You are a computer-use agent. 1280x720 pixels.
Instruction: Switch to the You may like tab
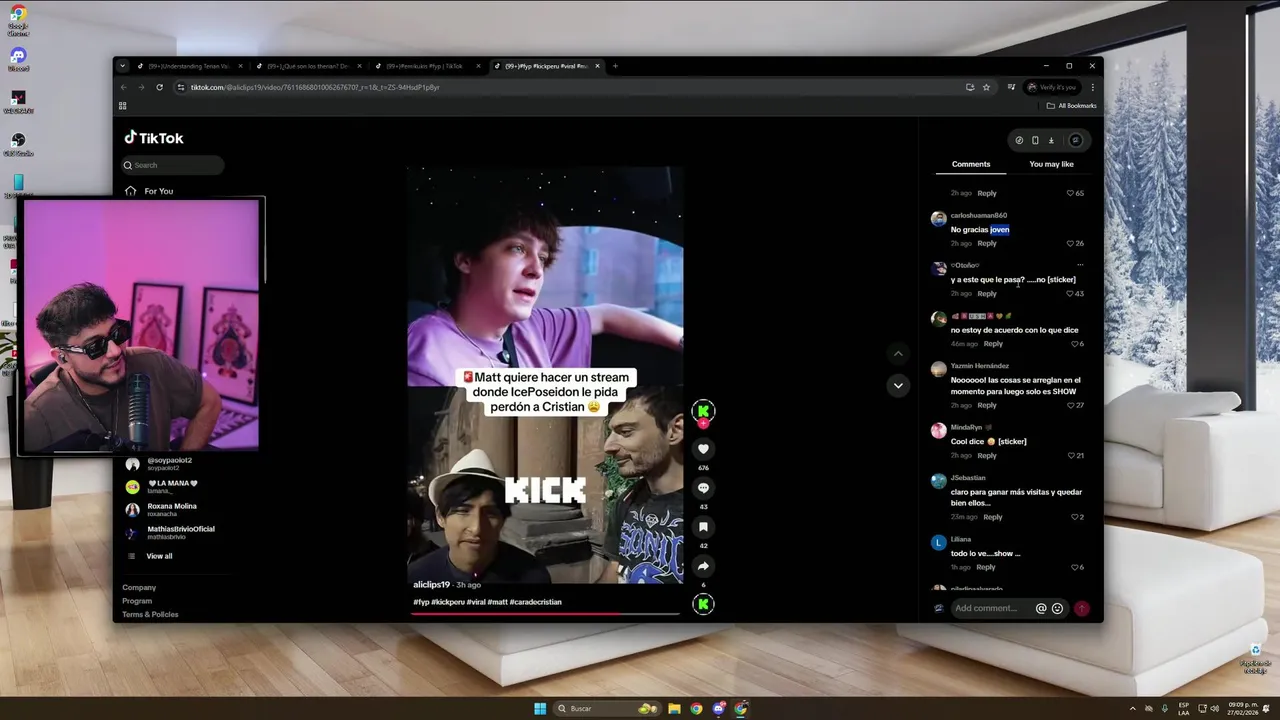pyautogui.click(x=1051, y=164)
